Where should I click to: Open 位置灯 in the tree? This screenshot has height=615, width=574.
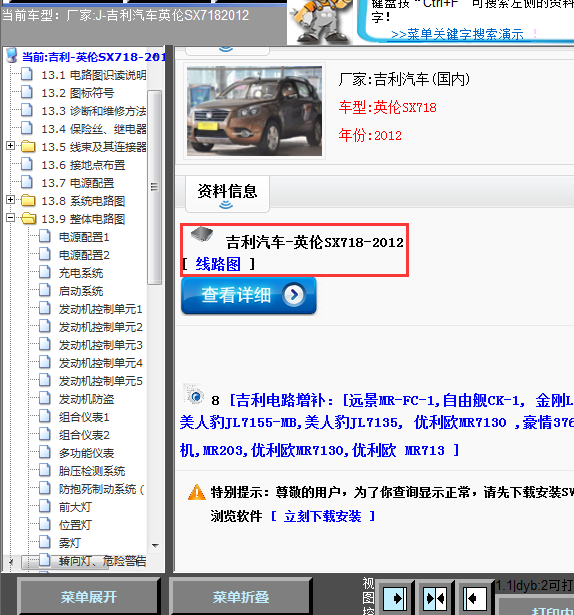tap(75, 525)
